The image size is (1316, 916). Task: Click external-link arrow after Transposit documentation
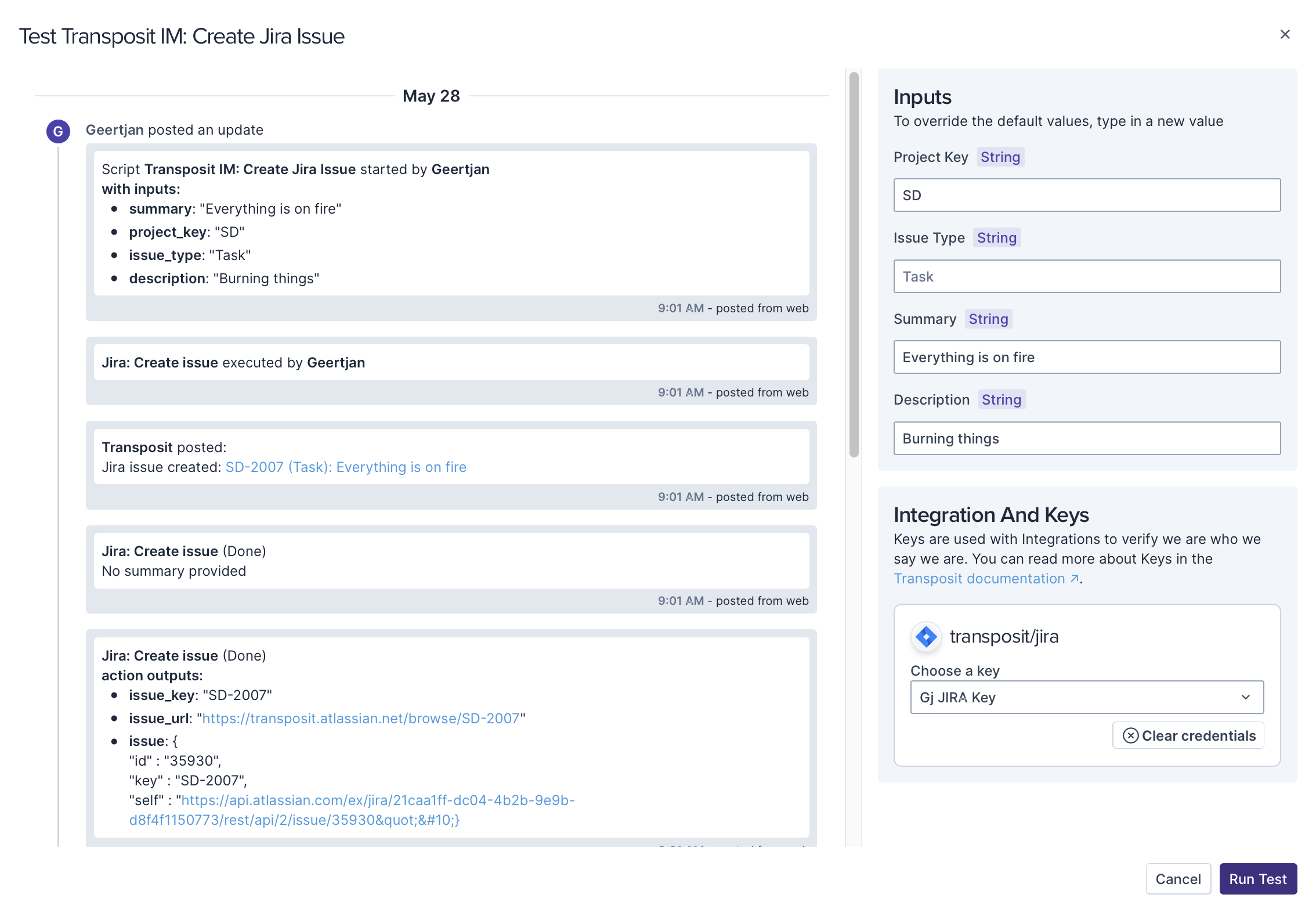pyautogui.click(x=1075, y=579)
